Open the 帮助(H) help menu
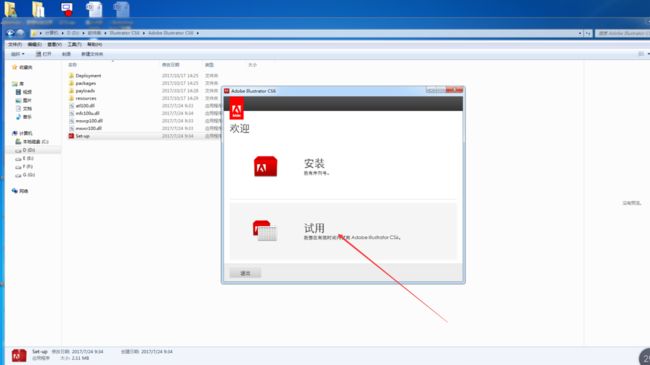Image resolution: width=650 pixels, height=365 pixels. [x=95, y=44]
